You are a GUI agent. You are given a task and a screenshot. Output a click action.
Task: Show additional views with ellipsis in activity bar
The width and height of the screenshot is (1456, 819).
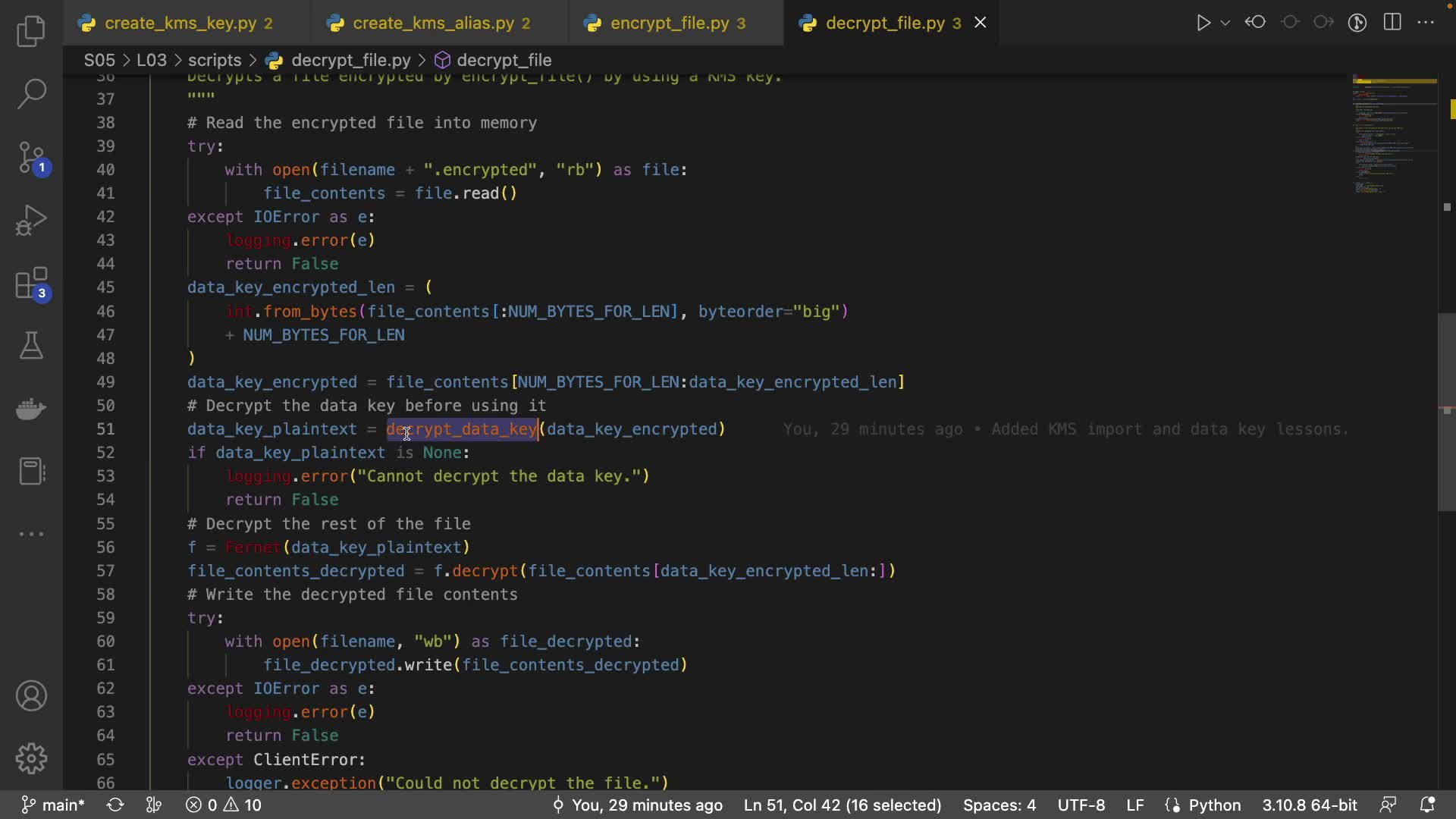pos(31,534)
